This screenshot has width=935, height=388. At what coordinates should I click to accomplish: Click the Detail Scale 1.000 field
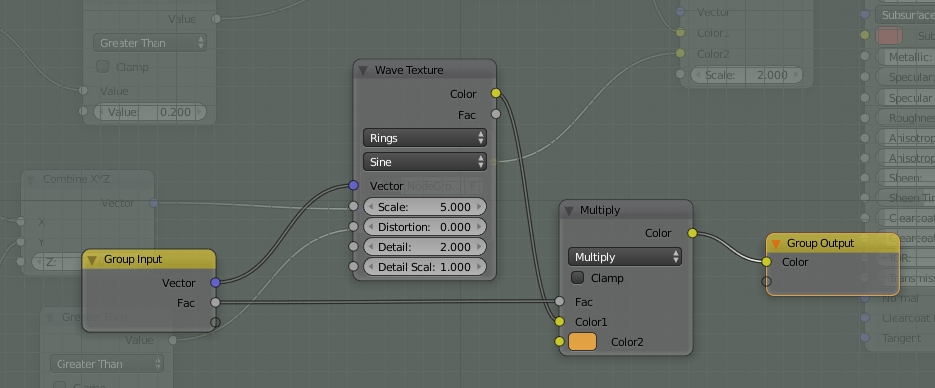425,267
